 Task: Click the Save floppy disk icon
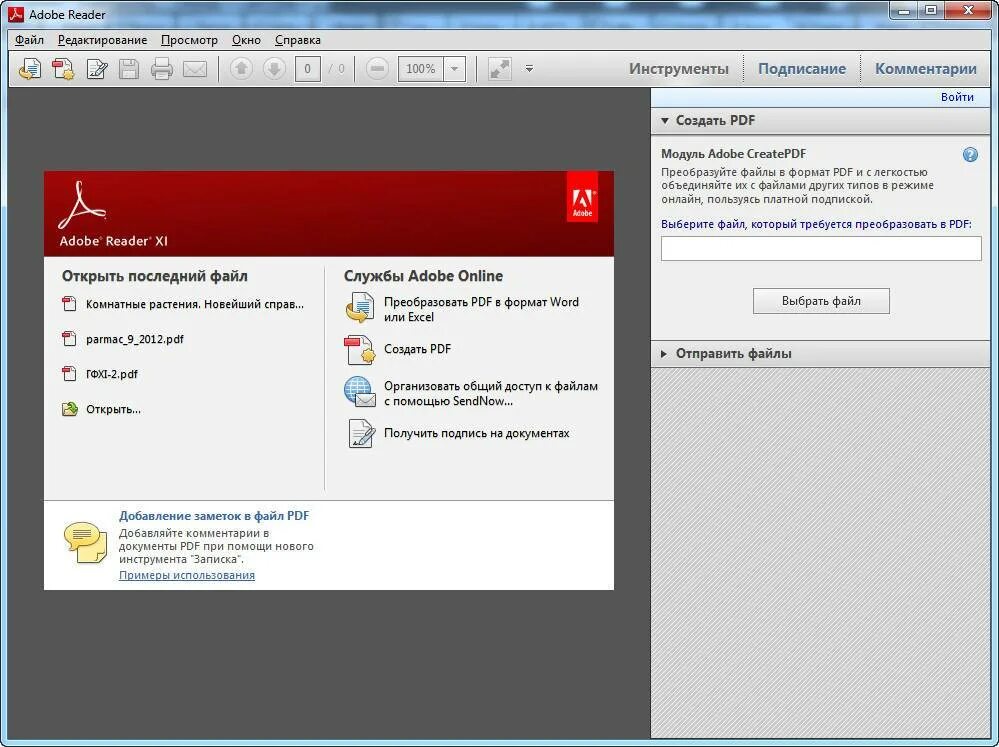[129, 68]
